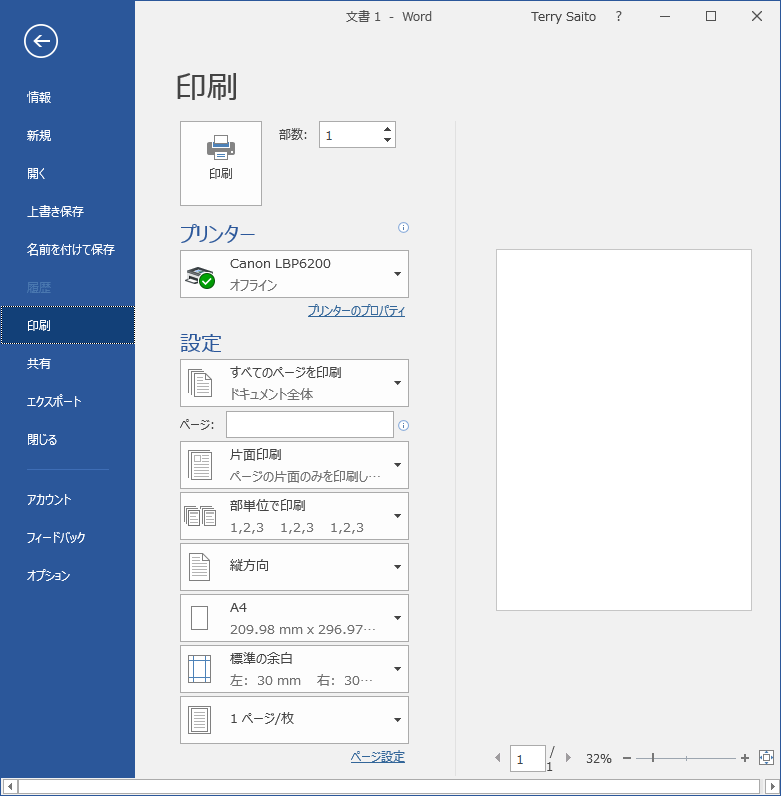781x796 pixels.
Task: Click the current page number field in preview
Action: (x=528, y=758)
